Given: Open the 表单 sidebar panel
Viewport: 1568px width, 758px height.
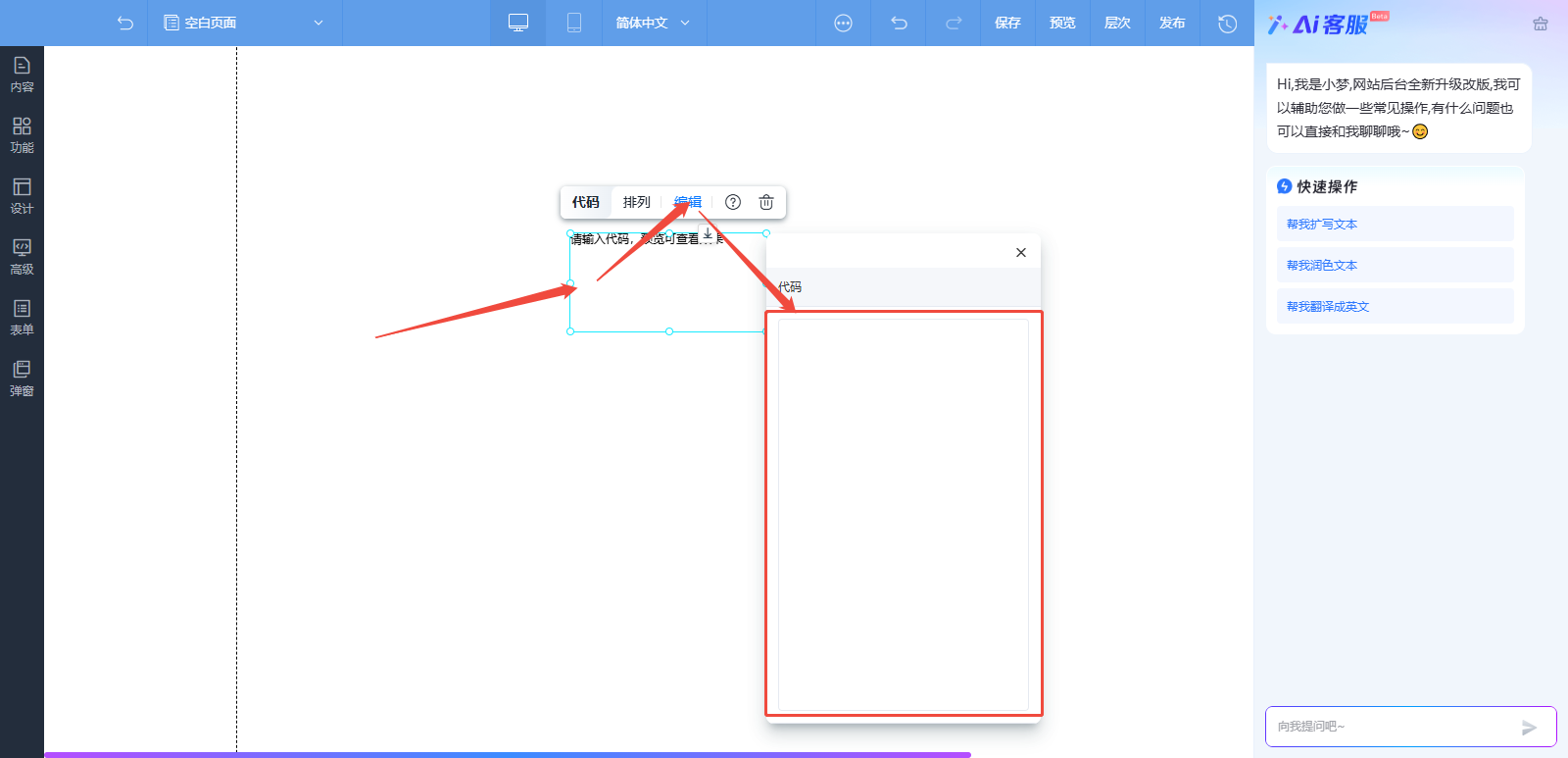Looking at the screenshot, I should click(22, 319).
